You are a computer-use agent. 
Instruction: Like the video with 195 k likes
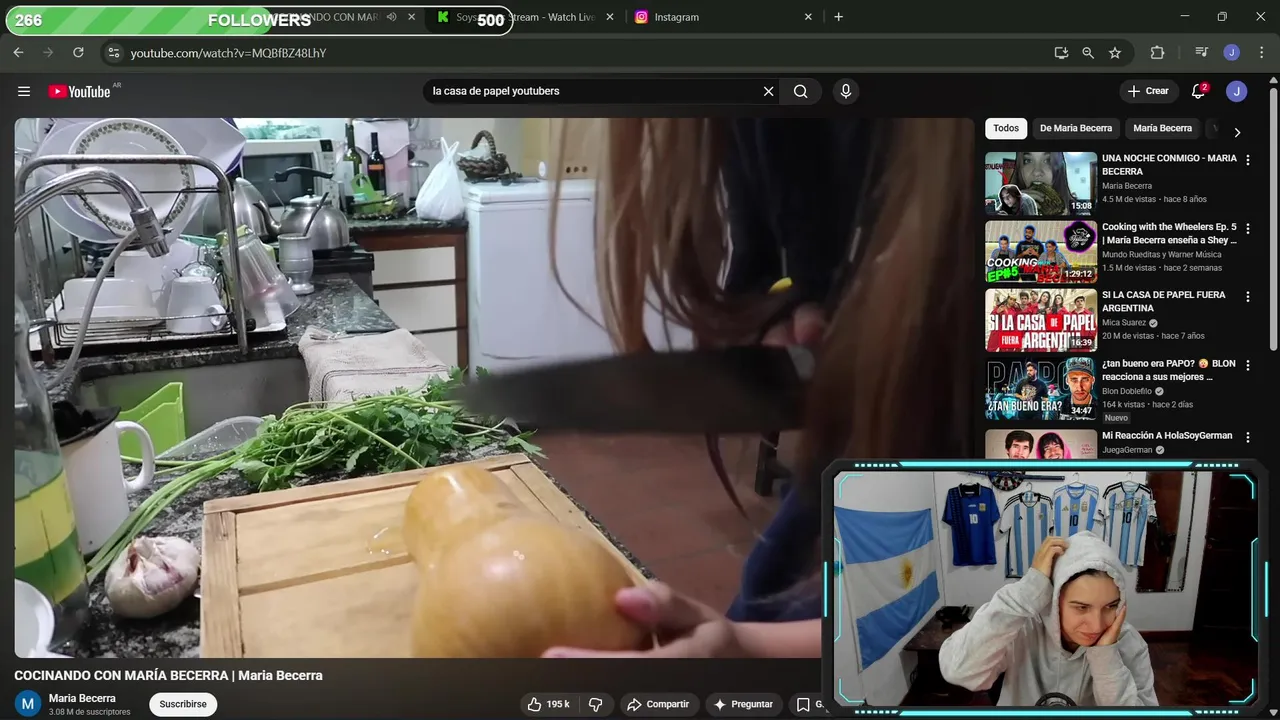pos(548,704)
